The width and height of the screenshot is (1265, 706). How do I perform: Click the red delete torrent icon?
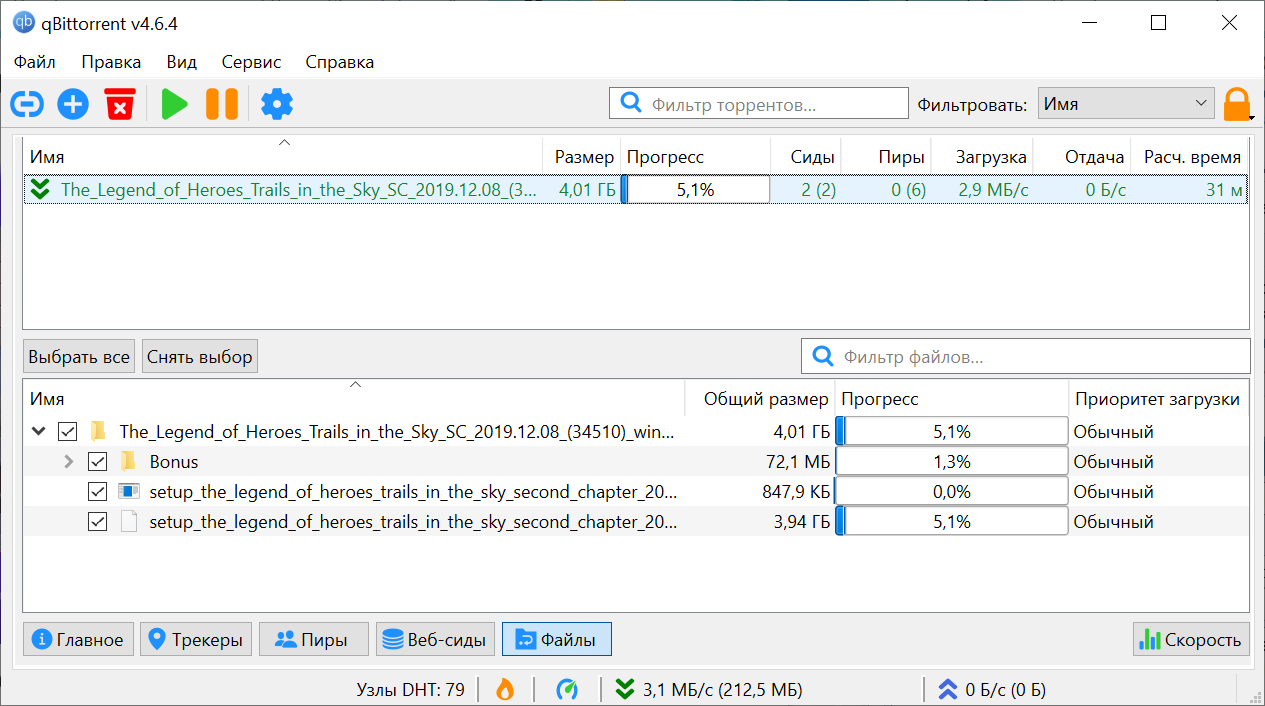click(120, 104)
